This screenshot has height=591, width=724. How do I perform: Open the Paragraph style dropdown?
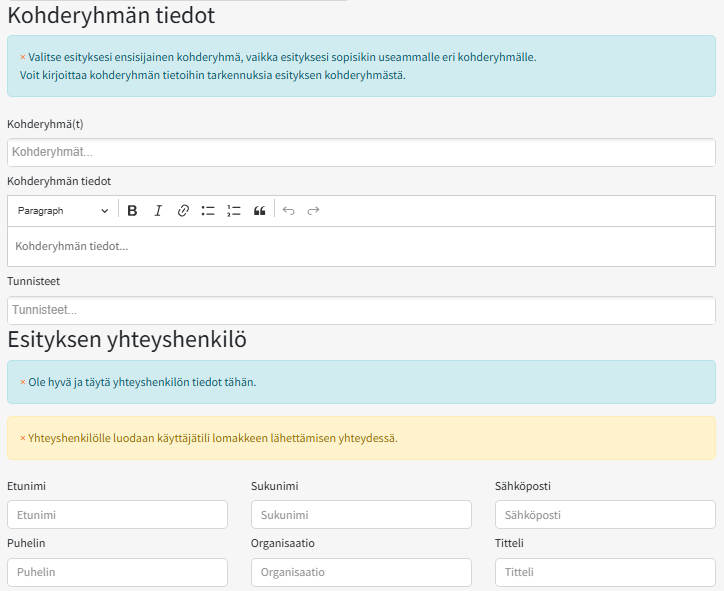(63, 211)
